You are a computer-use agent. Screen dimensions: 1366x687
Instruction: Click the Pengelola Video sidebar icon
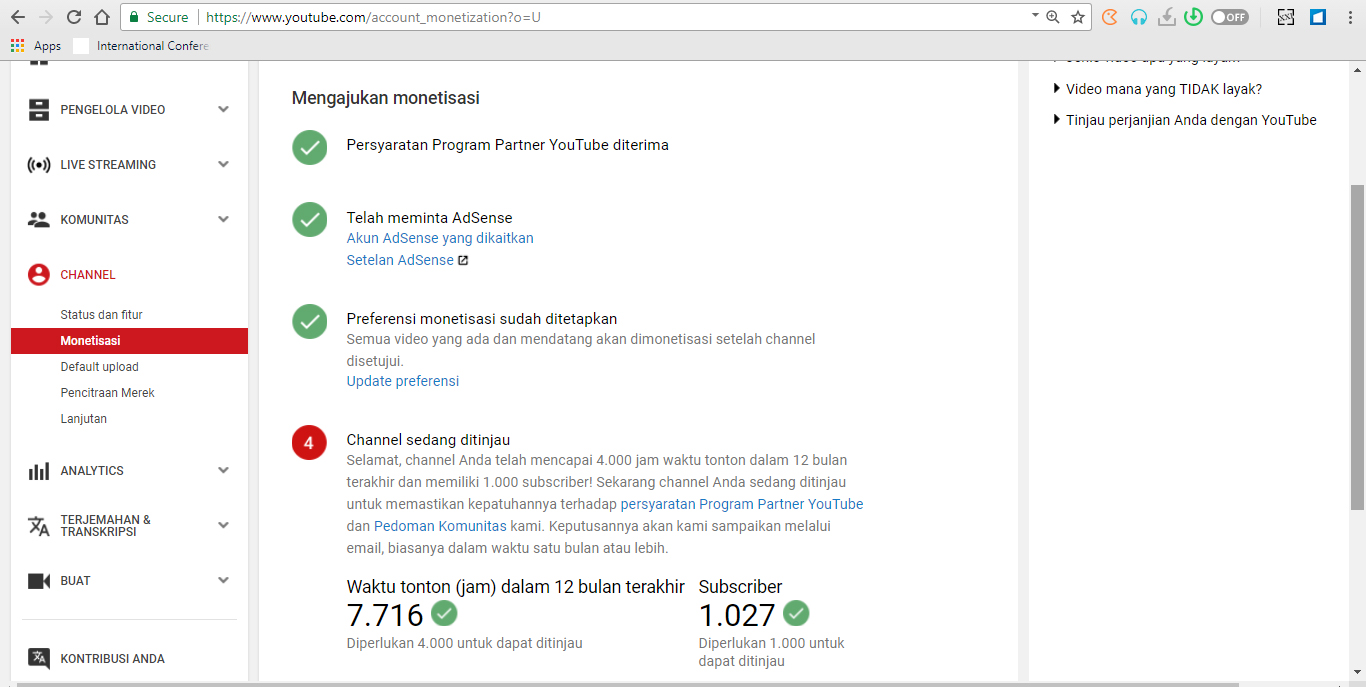(39, 110)
